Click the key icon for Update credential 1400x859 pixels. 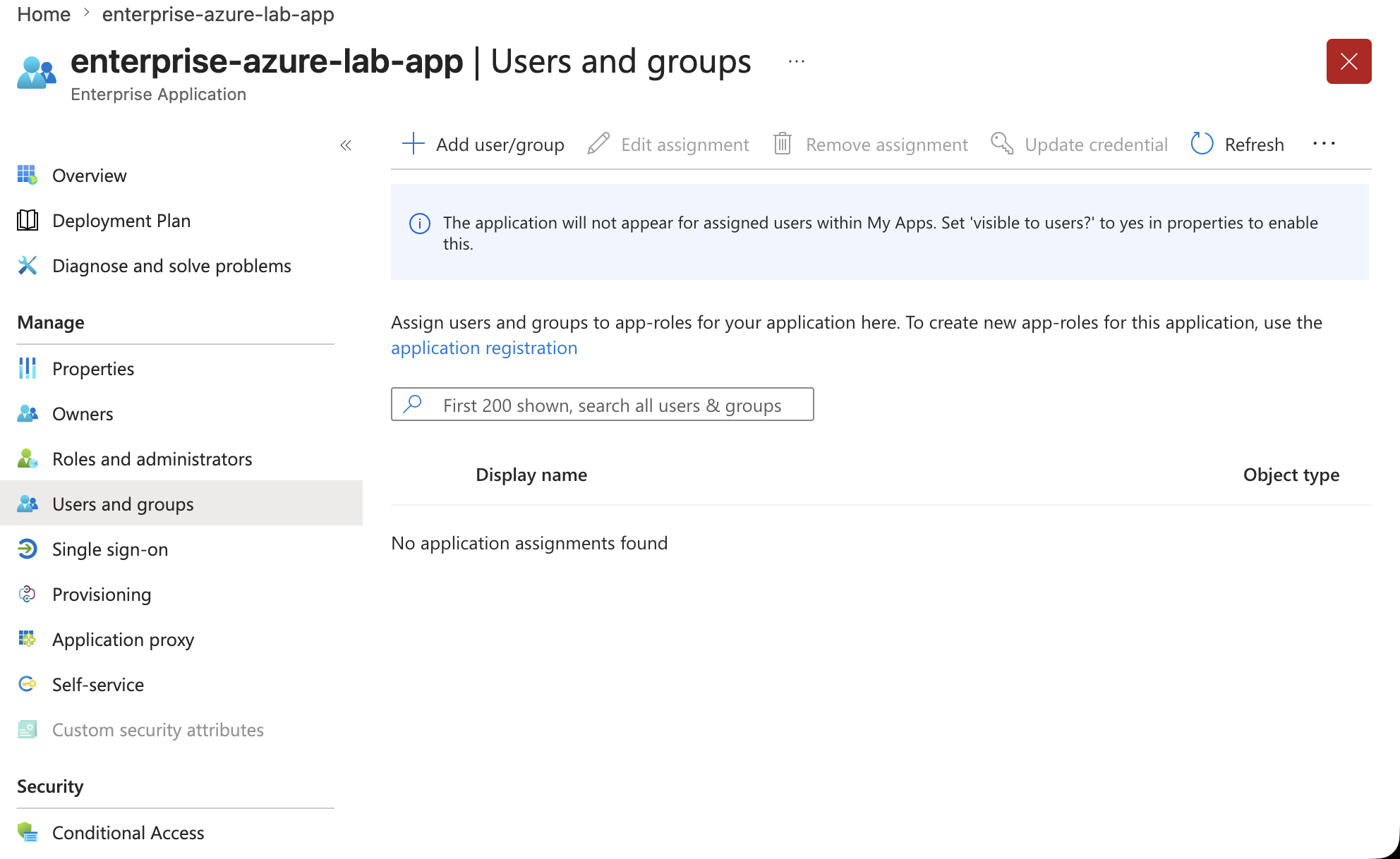point(1002,144)
